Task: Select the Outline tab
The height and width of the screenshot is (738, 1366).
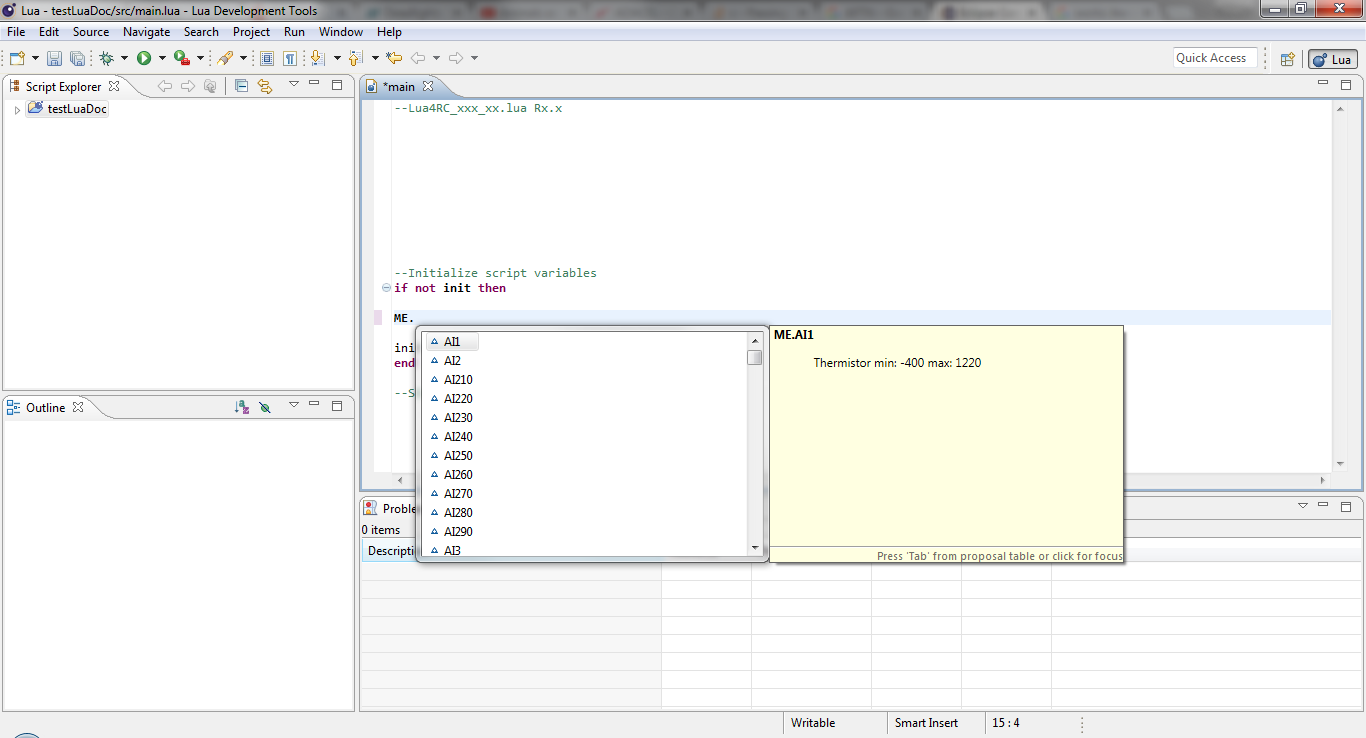Action: 45,407
